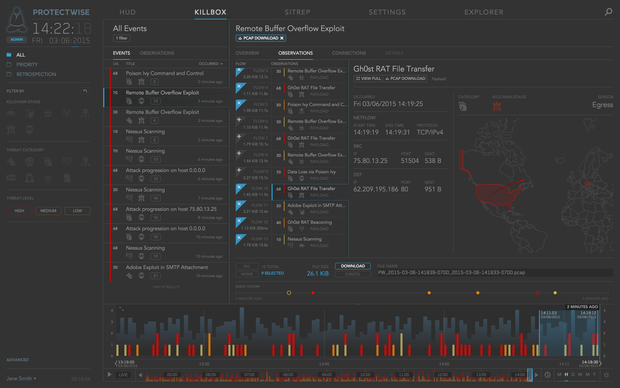Image resolution: width=620 pixels, height=388 pixels.
Task: Select Flow 6 with plus flag
Action: pyautogui.click(x=239, y=119)
